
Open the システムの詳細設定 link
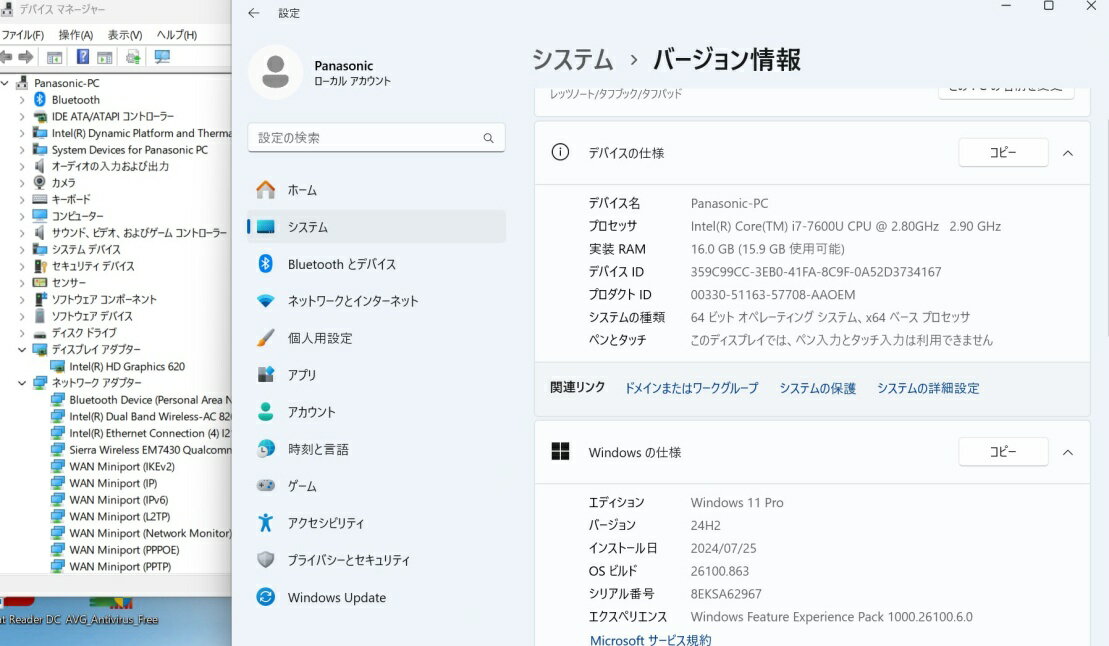point(927,388)
